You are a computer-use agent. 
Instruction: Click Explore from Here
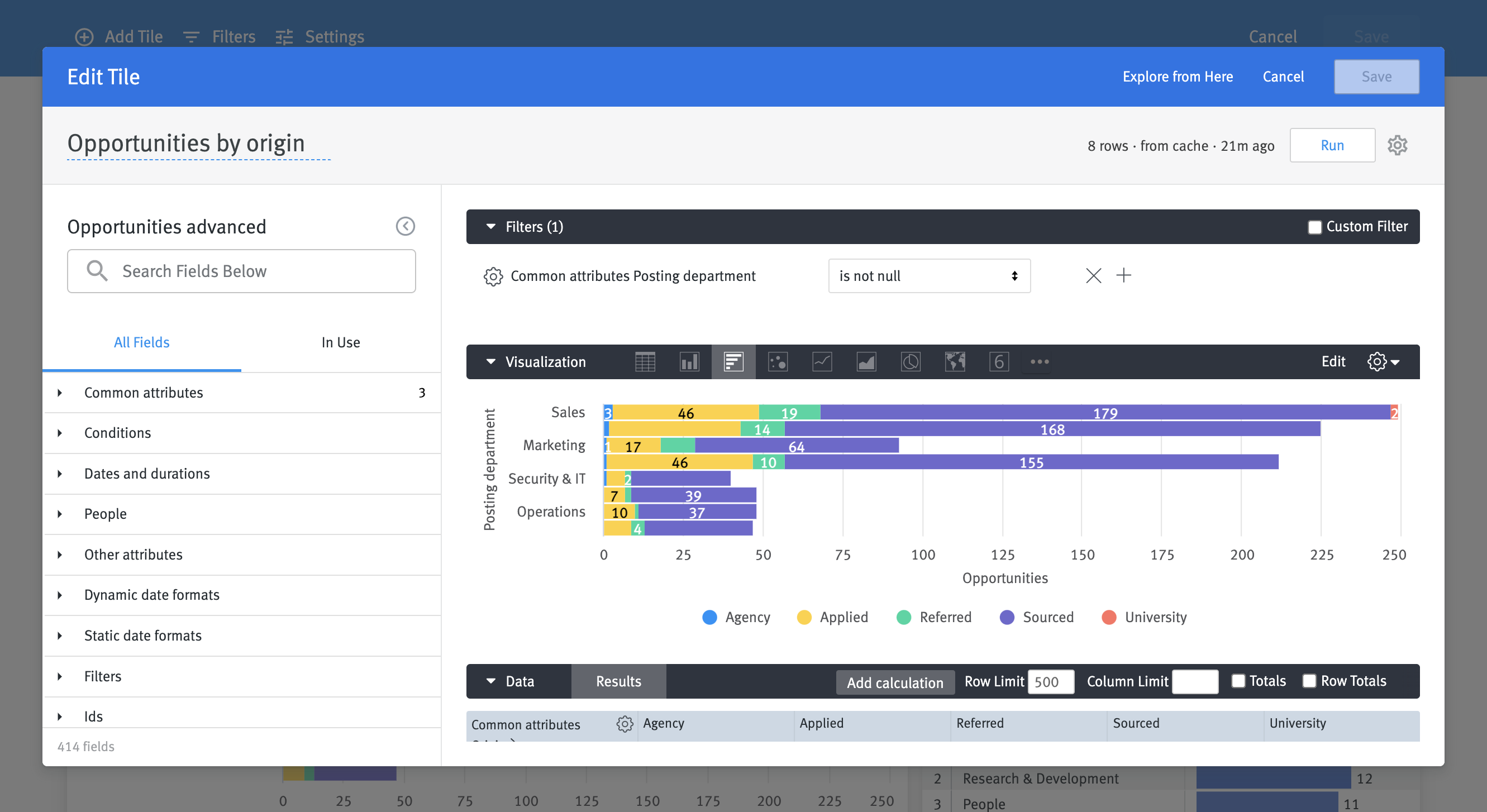tap(1178, 76)
